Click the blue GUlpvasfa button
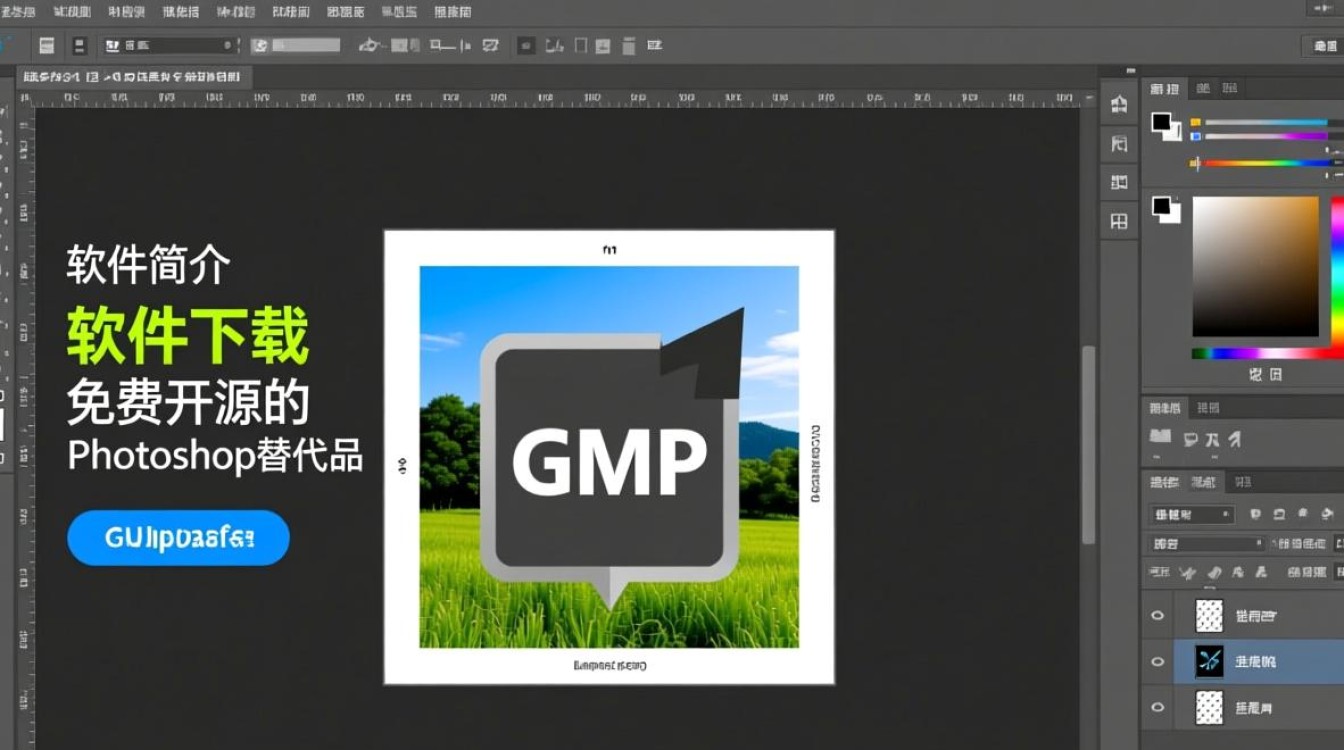Screen dimensions: 1344x750 tap(177, 537)
